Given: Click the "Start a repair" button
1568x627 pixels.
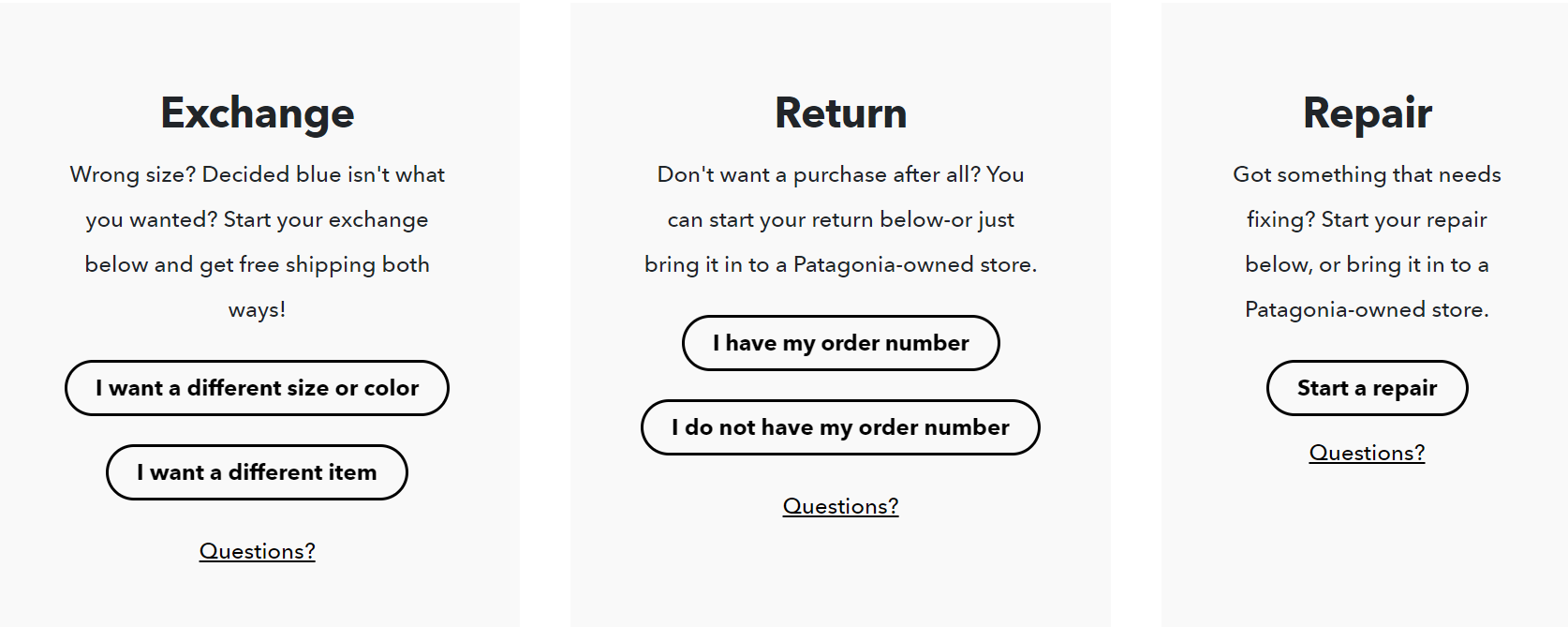Looking at the screenshot, I should [1367, 387].
